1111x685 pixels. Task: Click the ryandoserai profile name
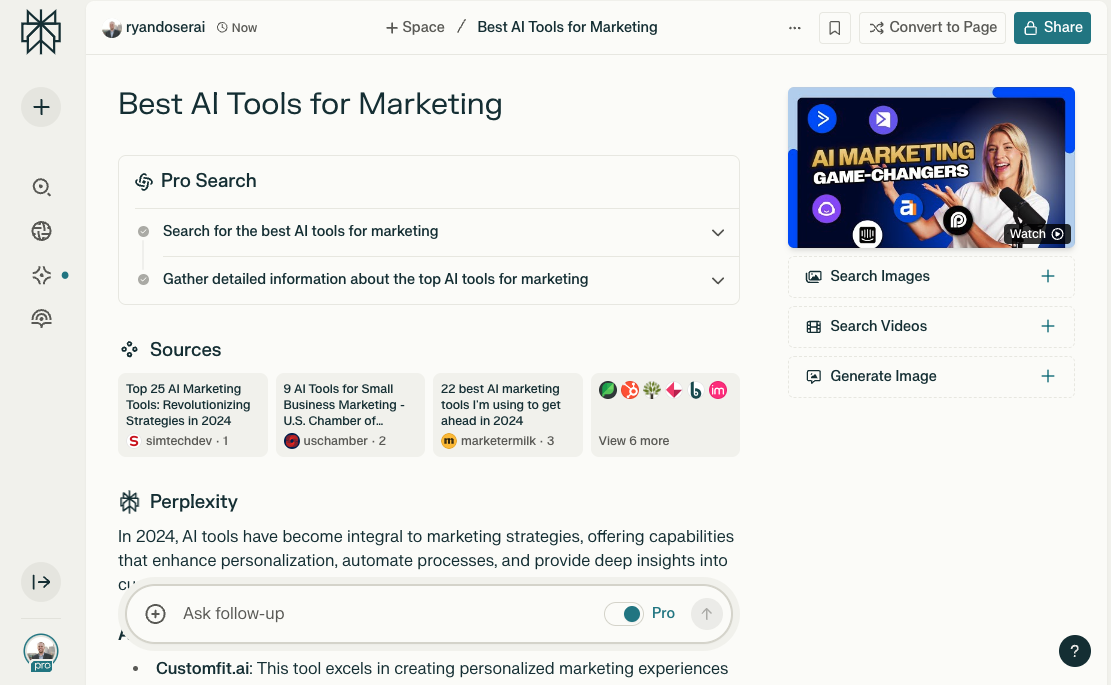(x=163, y=27)
